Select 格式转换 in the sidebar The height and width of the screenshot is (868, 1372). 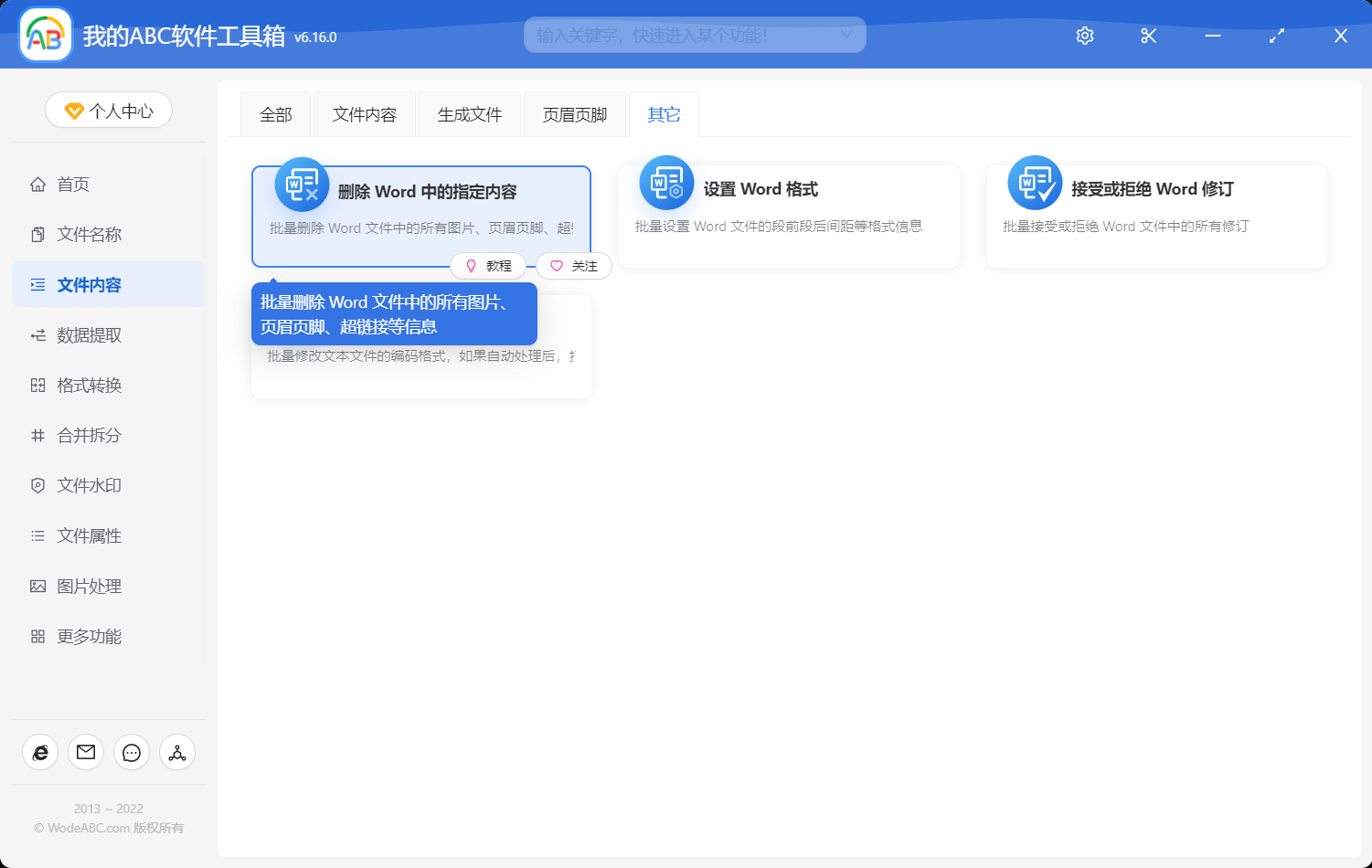click(89, 385)
